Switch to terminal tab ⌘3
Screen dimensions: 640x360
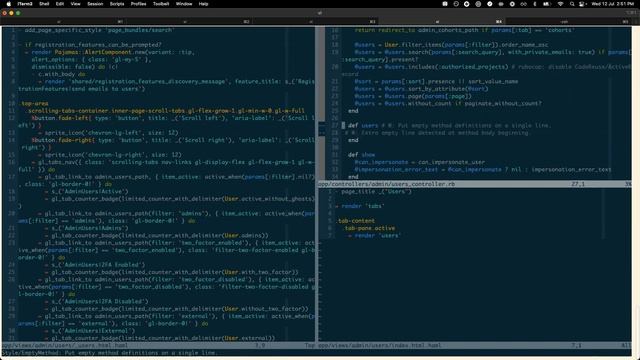316,21
